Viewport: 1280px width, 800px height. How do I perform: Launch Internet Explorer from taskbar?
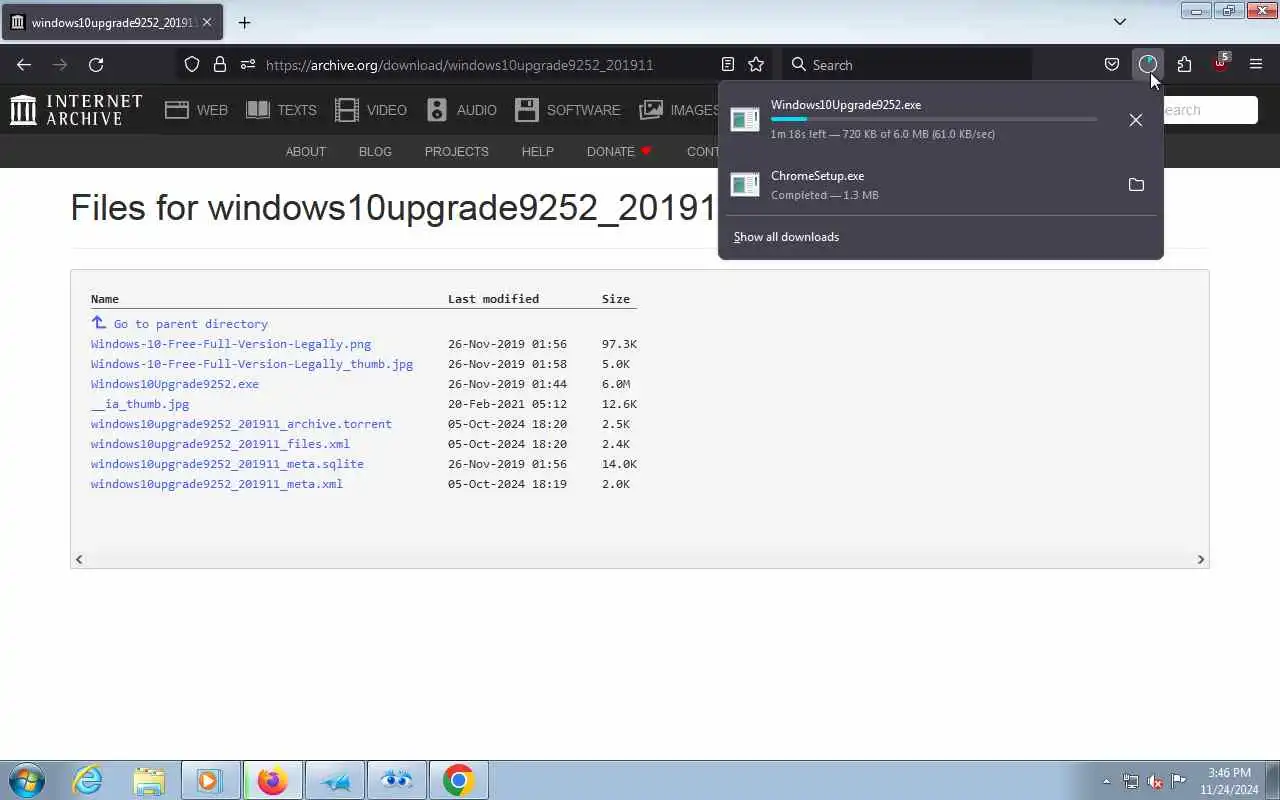[x=88, y=780]
